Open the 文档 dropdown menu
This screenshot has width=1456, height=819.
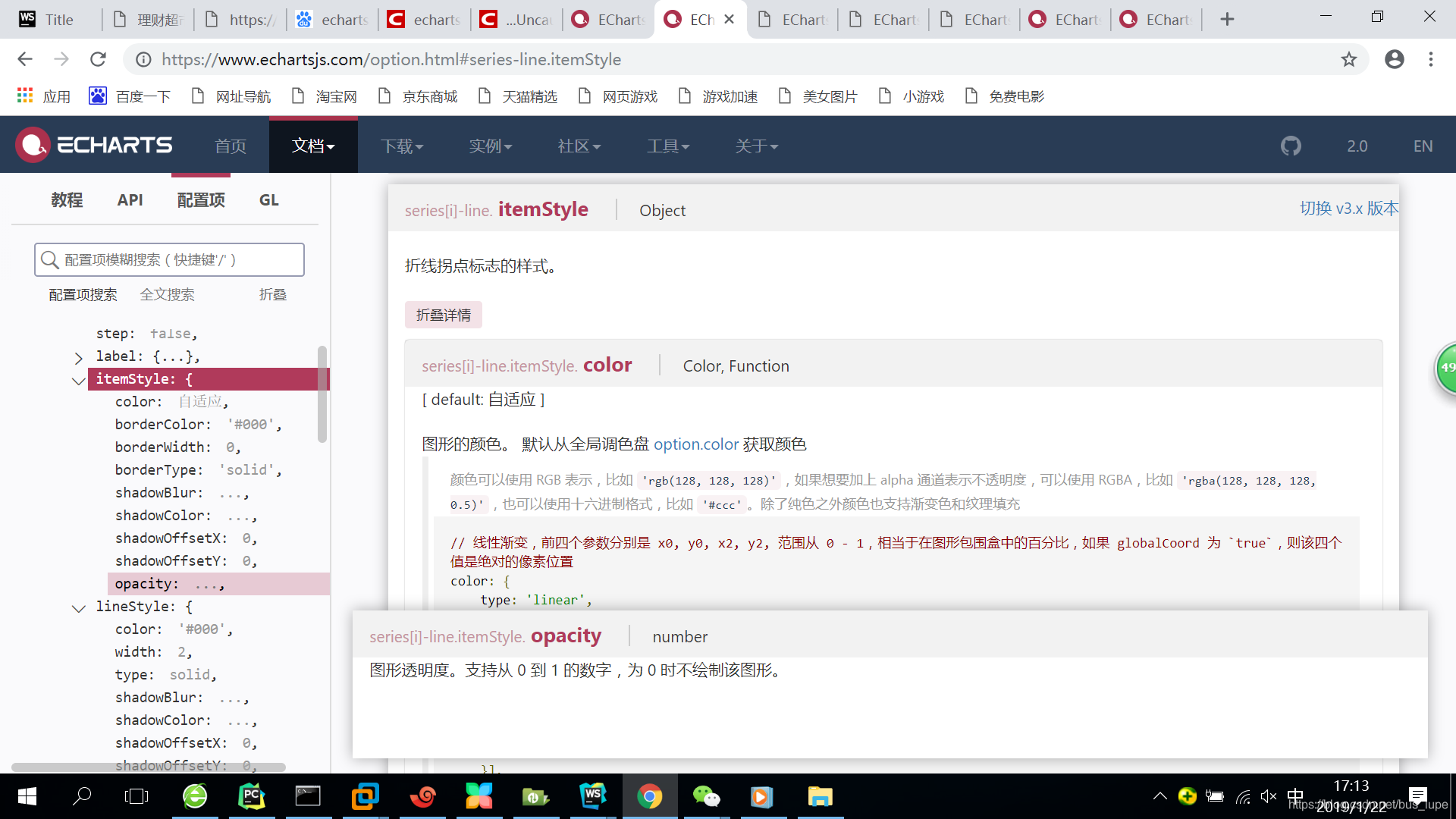click(x=313, y=146)
